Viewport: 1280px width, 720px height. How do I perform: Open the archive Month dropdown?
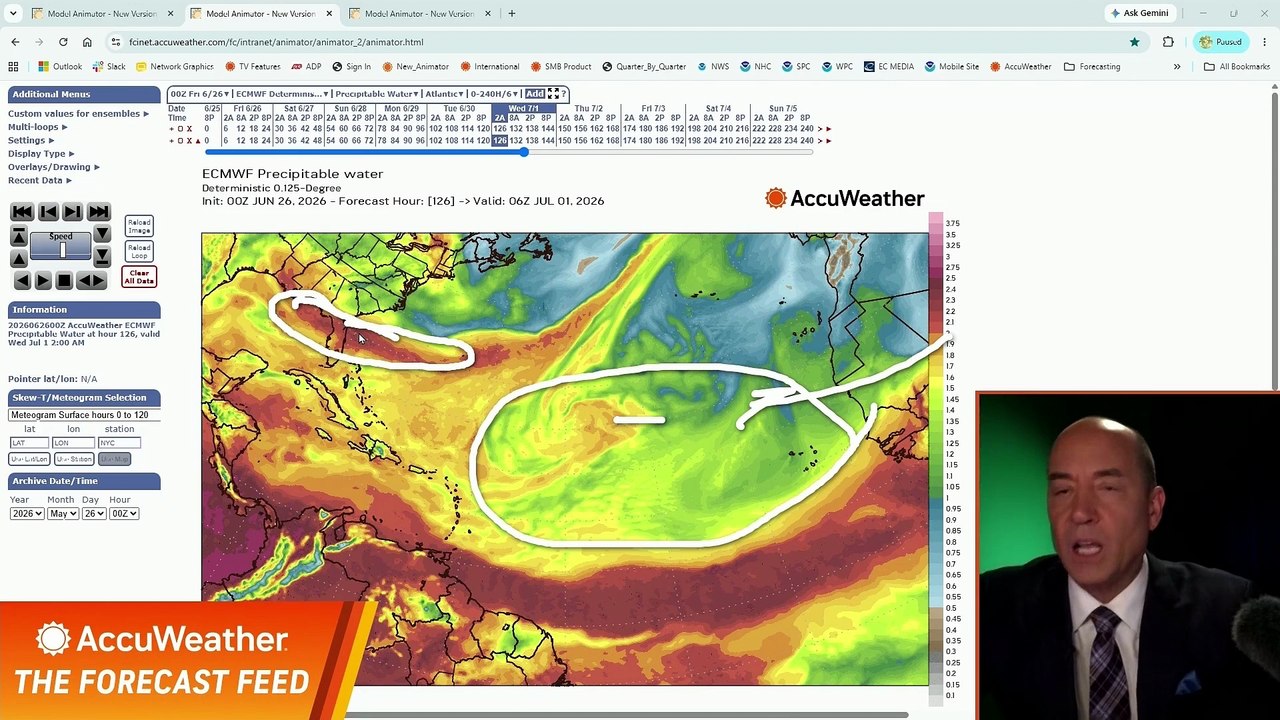click(62, 514)
